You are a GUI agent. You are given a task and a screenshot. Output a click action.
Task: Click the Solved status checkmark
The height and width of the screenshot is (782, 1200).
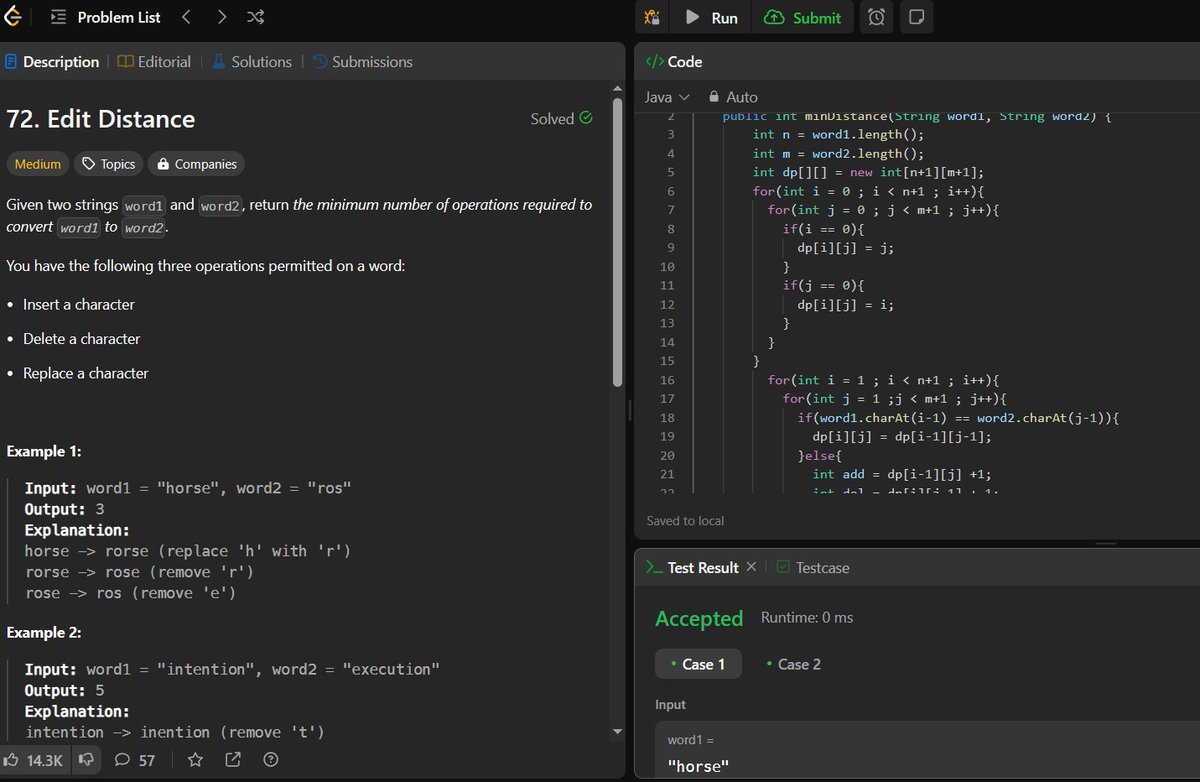pos(586,118)
